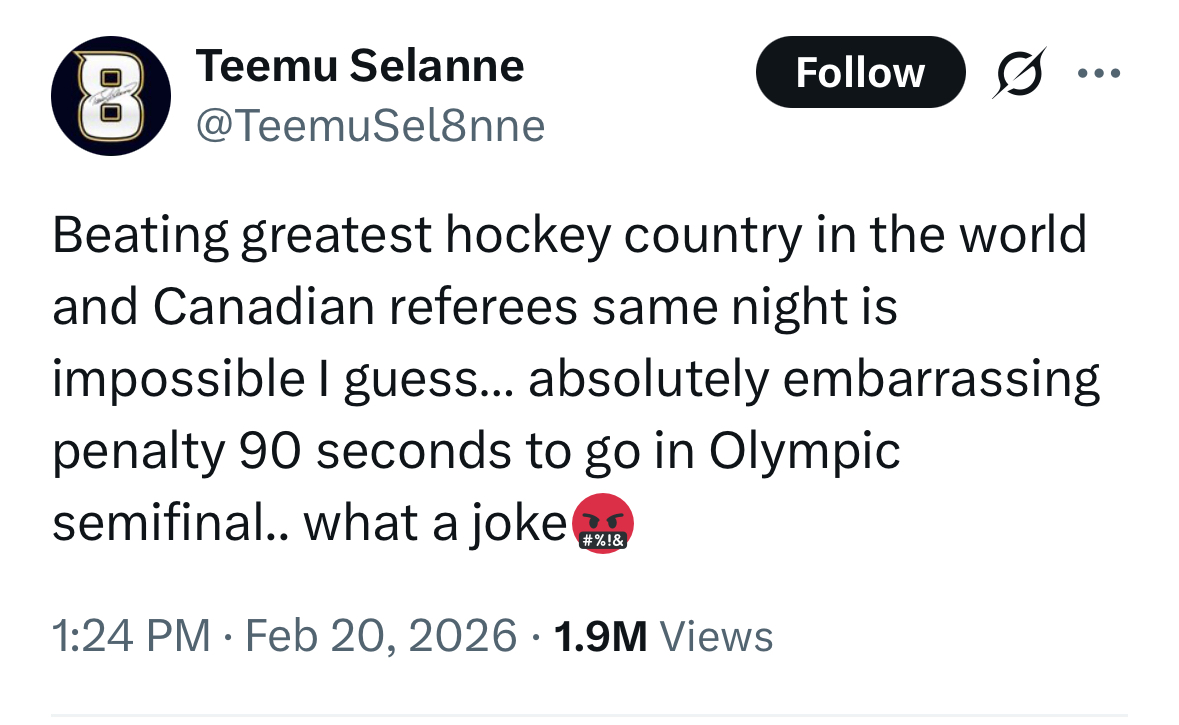Open the Teemu Selanne display name link
This screenshot has height=725, width=1179.
point(359,67)
